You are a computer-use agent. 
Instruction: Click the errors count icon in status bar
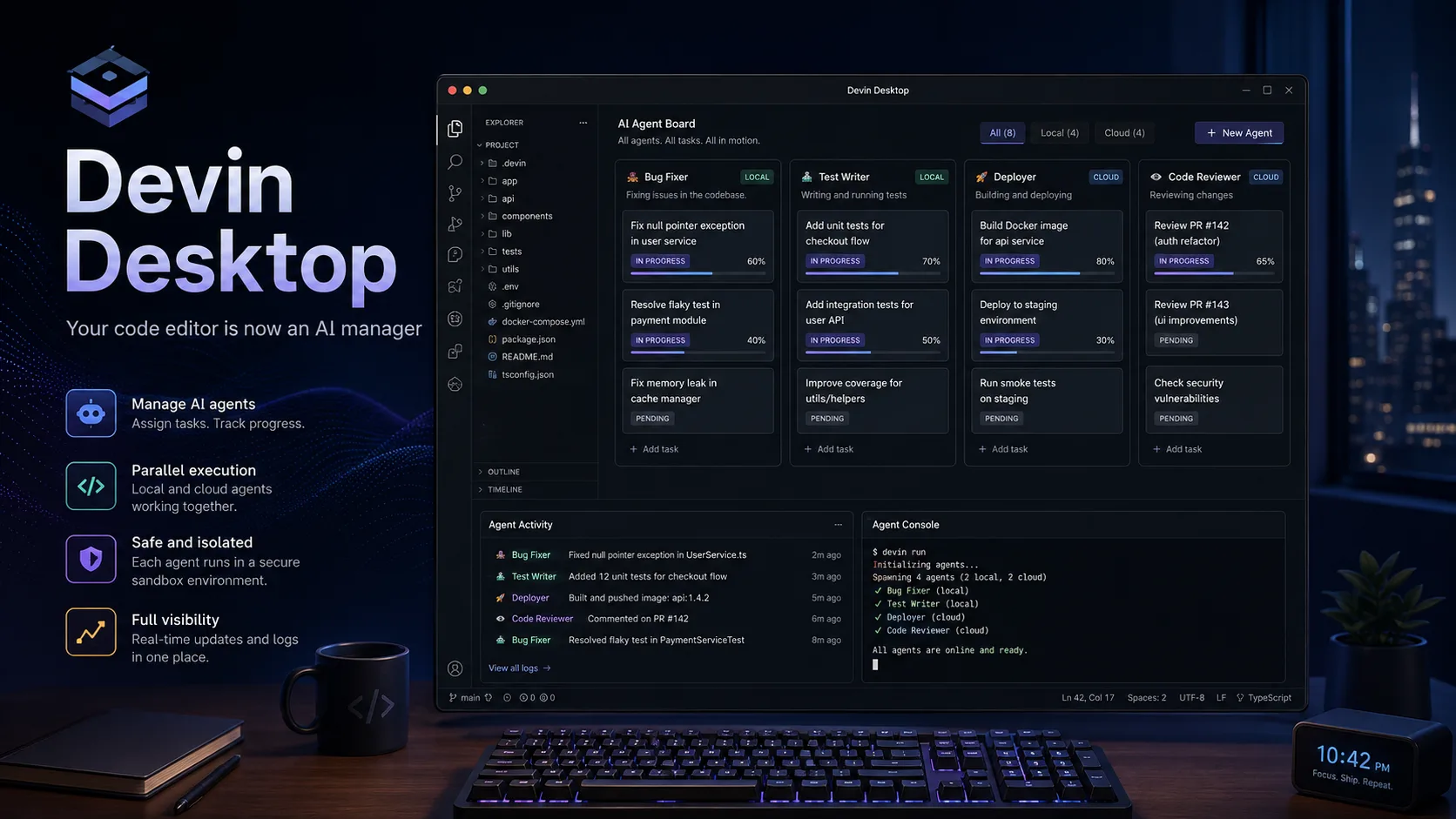523,698
